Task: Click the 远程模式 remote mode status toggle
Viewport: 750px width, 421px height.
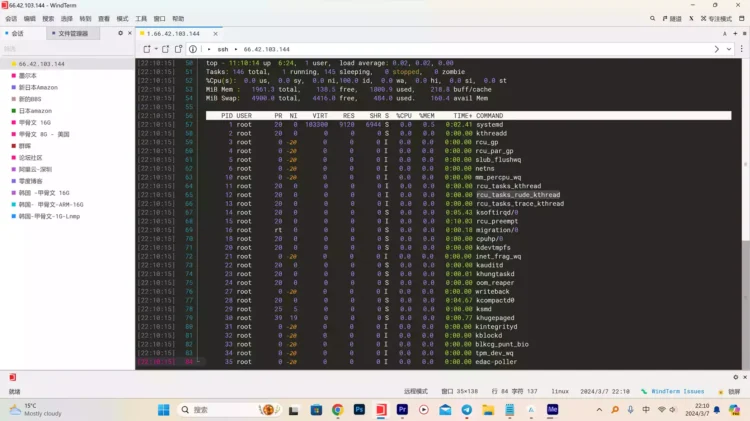Action: coord(416,391)
